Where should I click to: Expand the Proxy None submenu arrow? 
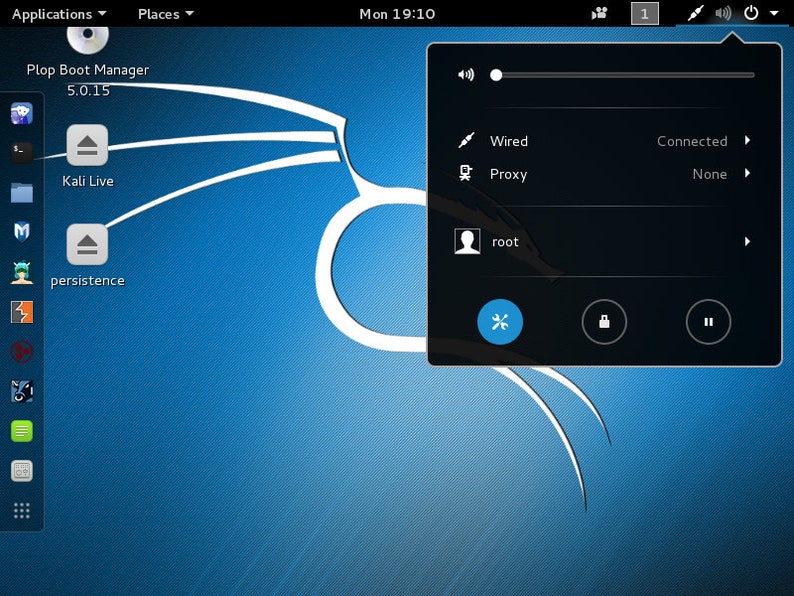click(747, 173)
